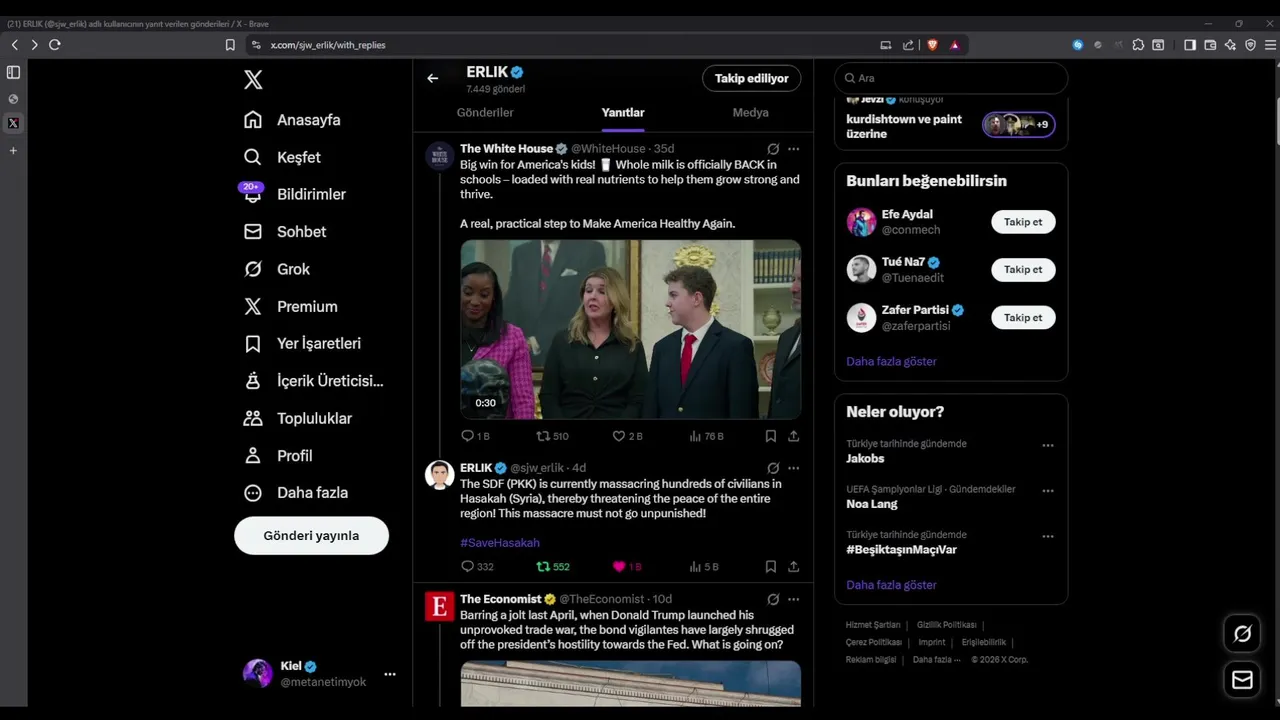Reload the page in Brave
The height and width of the screenshot is (720, 1280).
point(54,44)
